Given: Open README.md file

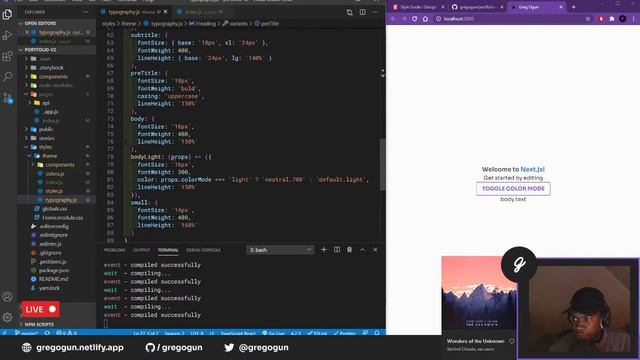Looking at the screenshot, I should coord(53,279).
